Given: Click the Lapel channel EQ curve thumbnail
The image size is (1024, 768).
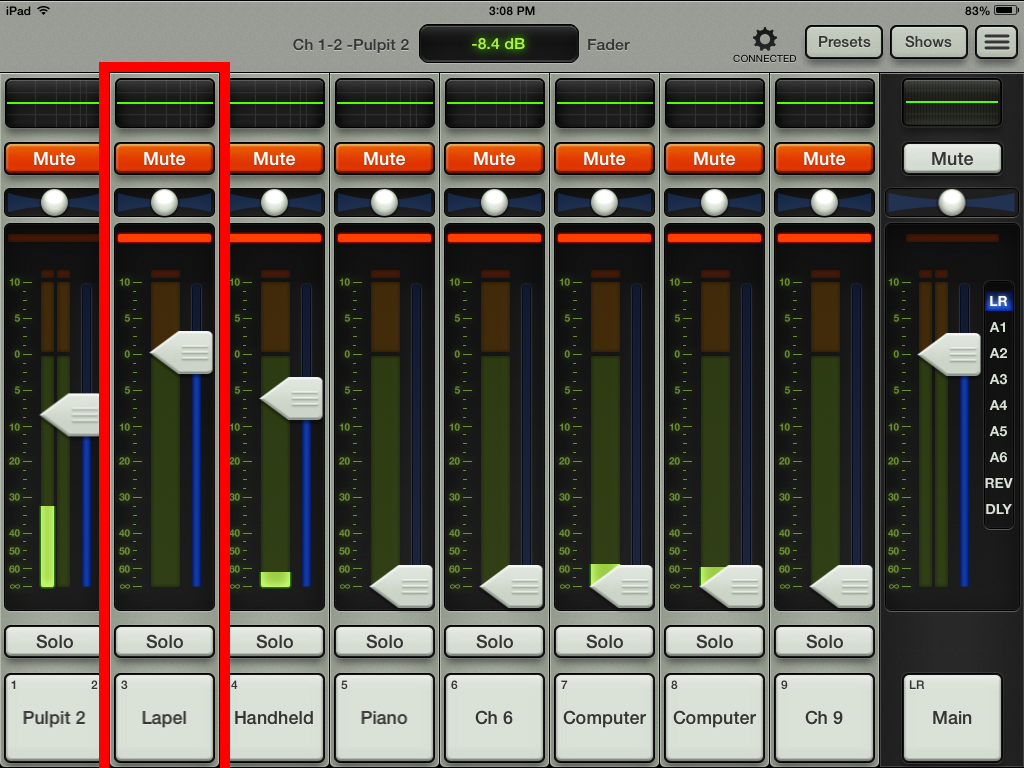Looking at the screenshot, I should pos(165,102).
